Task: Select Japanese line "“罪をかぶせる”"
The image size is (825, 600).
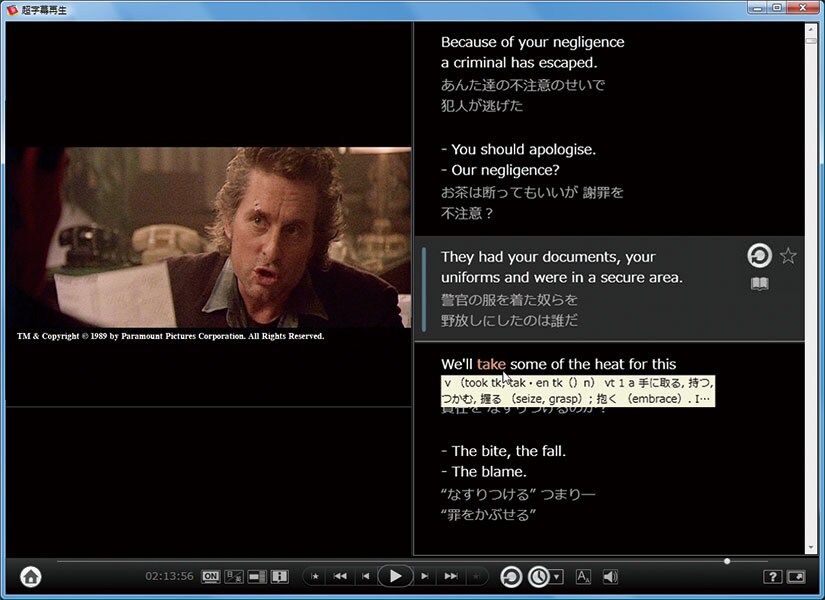Action: click(488, 515)
